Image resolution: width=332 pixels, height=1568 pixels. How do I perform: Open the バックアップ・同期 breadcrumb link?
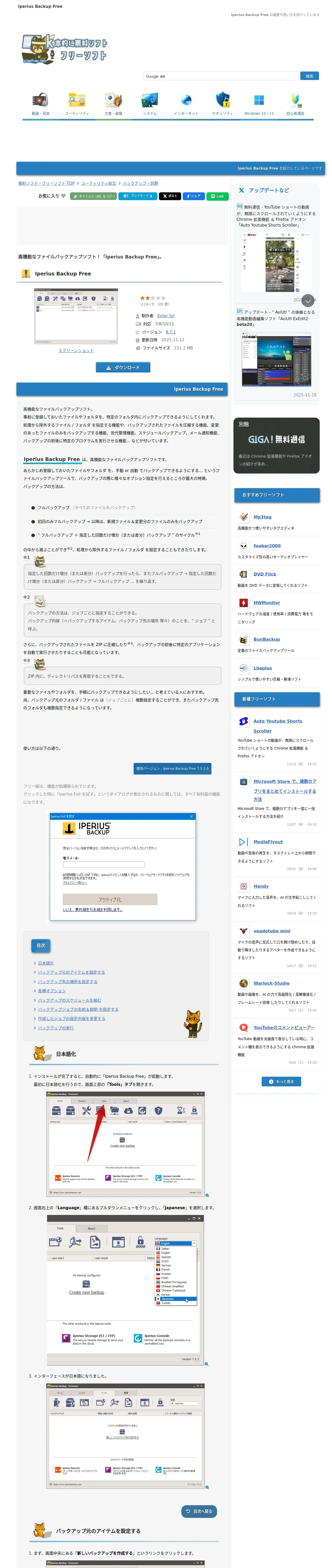(141, 183)
